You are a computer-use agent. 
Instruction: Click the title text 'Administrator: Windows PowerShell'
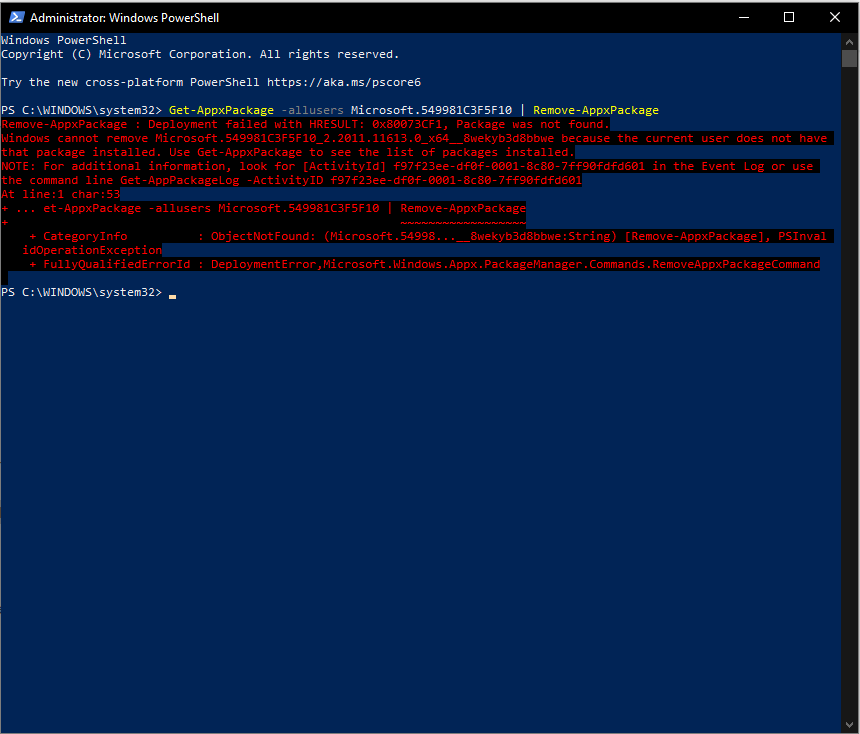point(125,18)
